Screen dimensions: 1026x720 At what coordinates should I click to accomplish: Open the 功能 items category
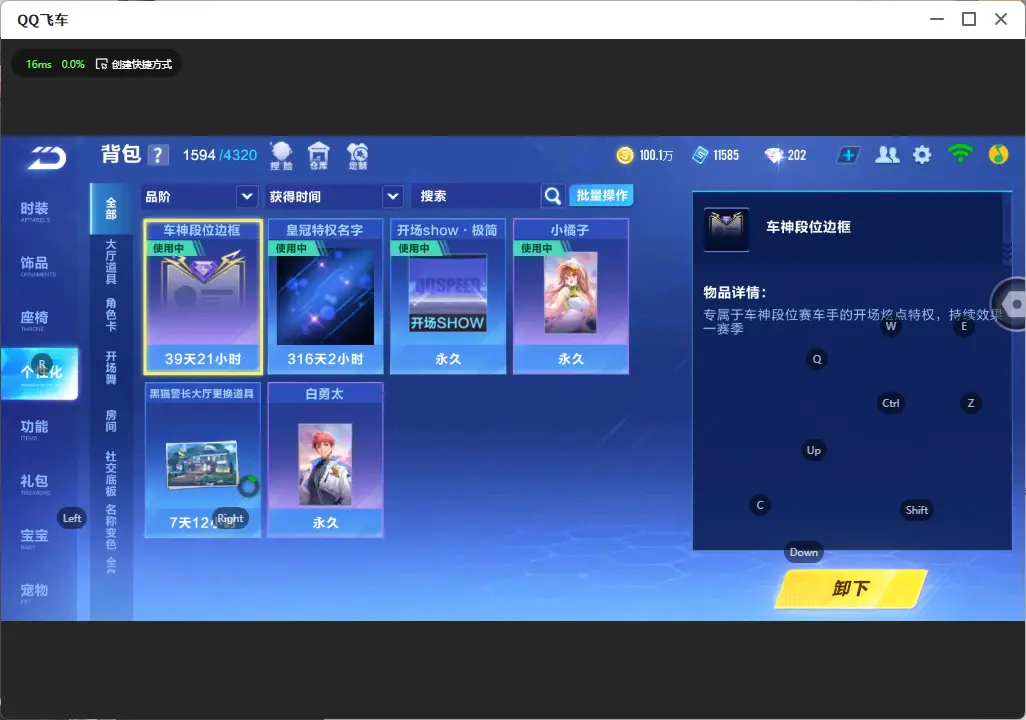[34, 429]
